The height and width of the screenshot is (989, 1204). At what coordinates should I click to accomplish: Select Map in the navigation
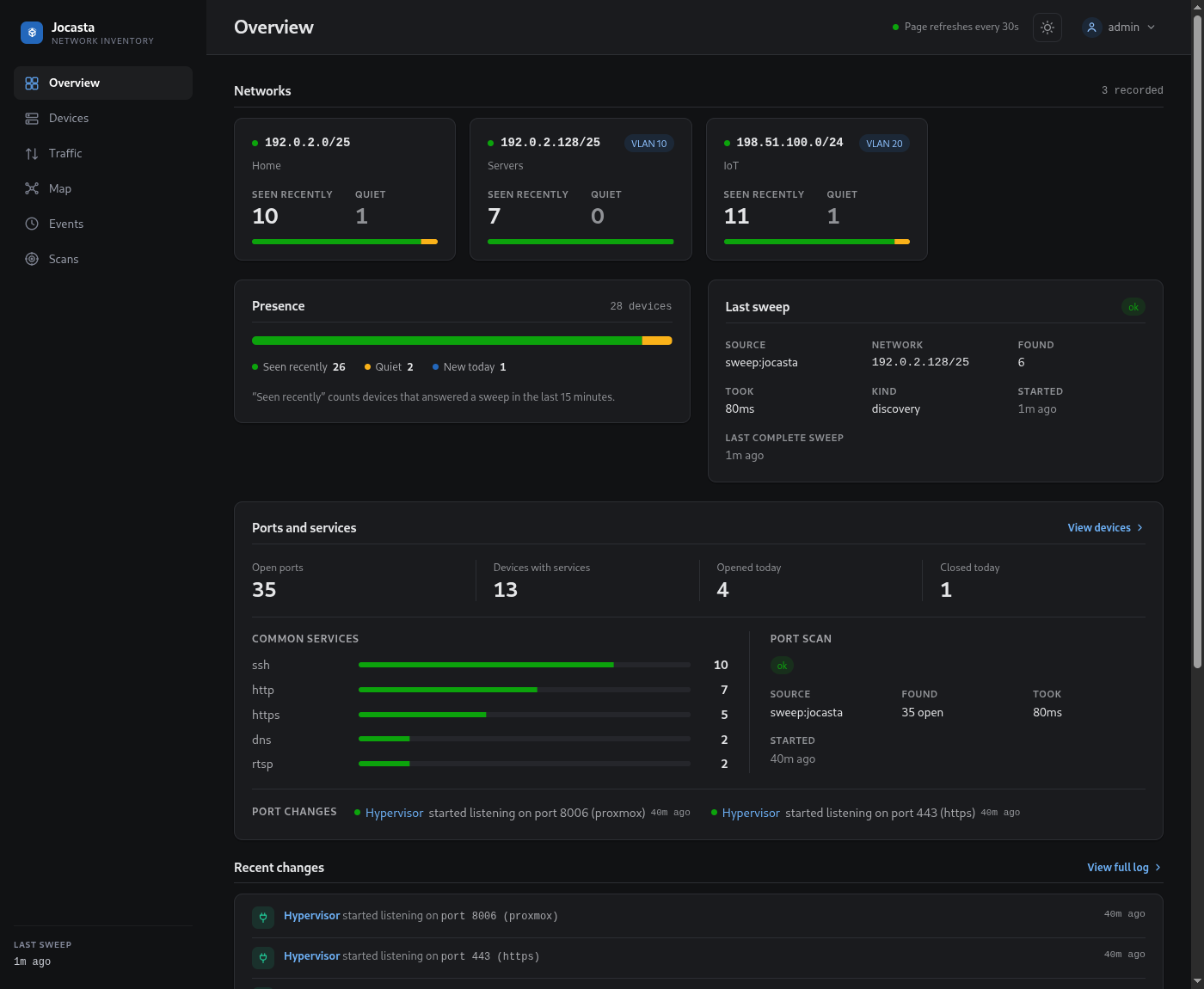(x=103, y=189)
